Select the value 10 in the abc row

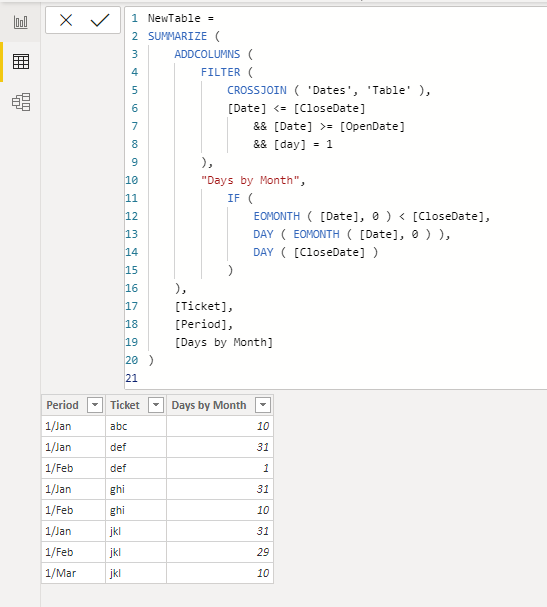(220, 426)
